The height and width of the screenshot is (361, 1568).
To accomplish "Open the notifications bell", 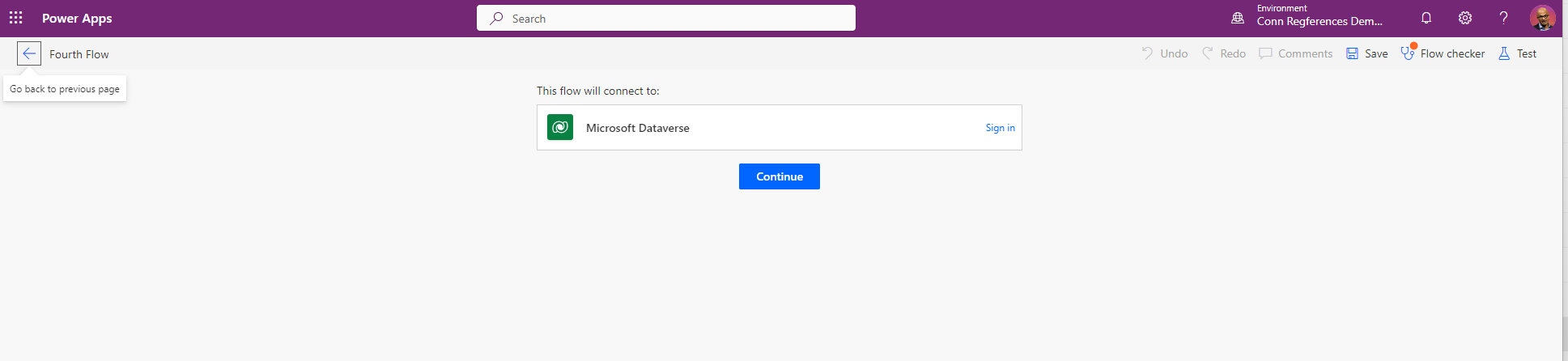I will (1426, 18).
